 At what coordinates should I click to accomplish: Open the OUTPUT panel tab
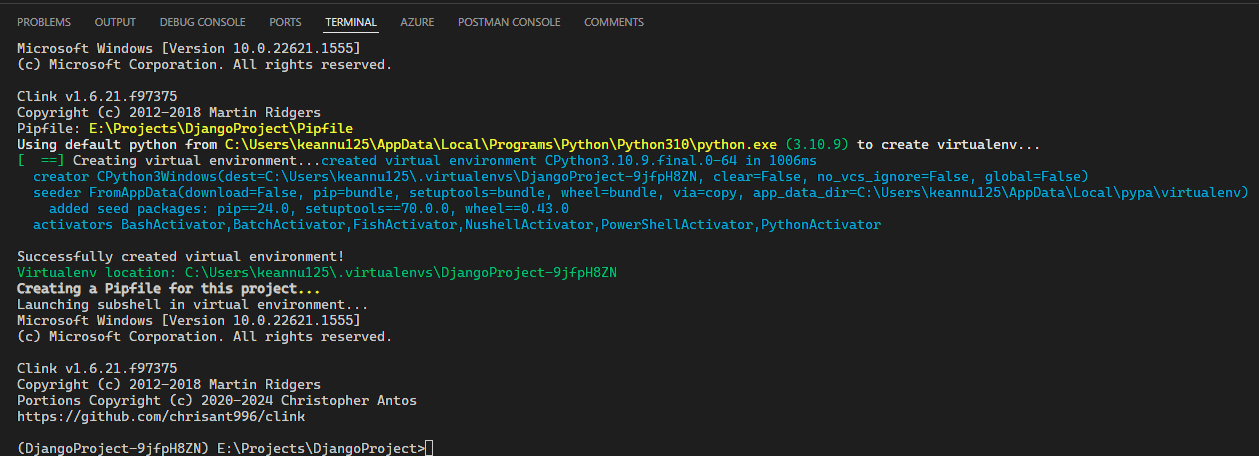[115, 22]
